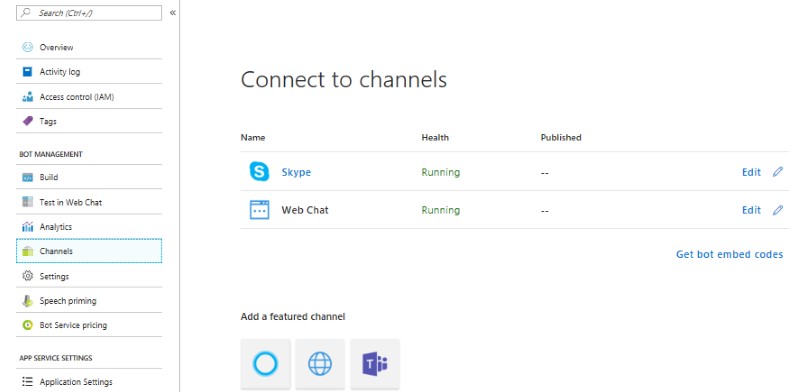The image size is (800, 392).
Task: Click Edit link for Web Chat
Action: [751, 210]
